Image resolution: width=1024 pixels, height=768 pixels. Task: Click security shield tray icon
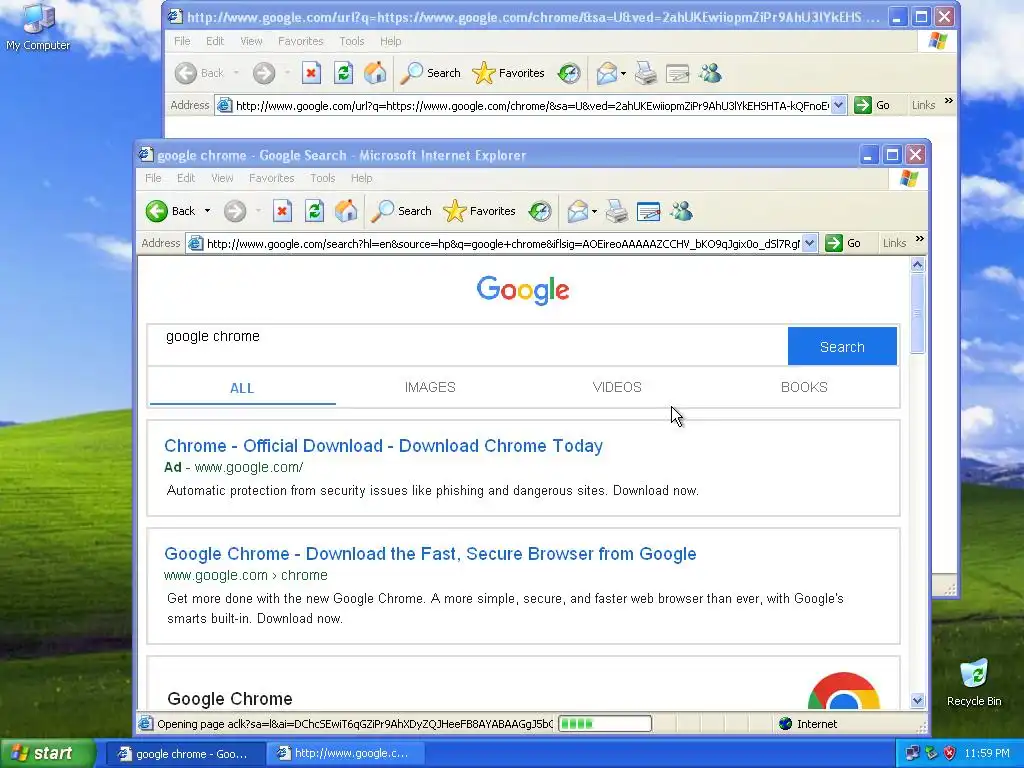point(950,753)
